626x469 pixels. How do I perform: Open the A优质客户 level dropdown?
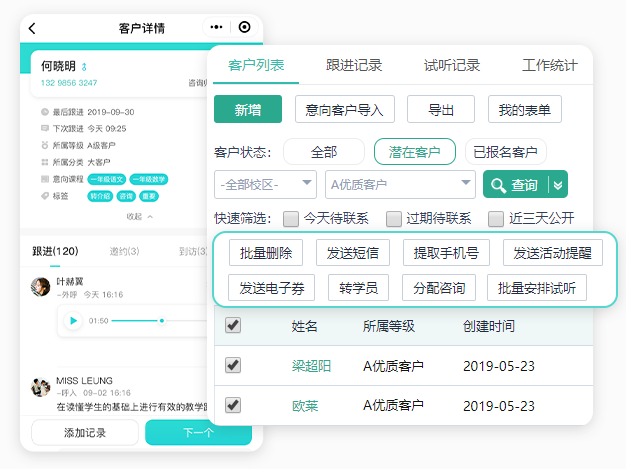point(400,184)
